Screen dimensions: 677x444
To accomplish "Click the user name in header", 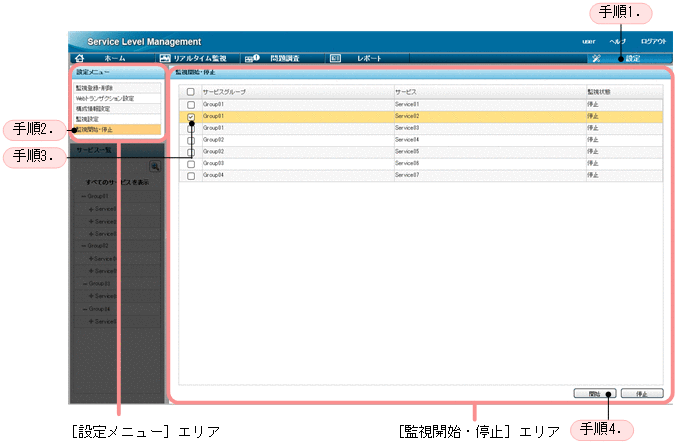I will (x=588, y=41).
